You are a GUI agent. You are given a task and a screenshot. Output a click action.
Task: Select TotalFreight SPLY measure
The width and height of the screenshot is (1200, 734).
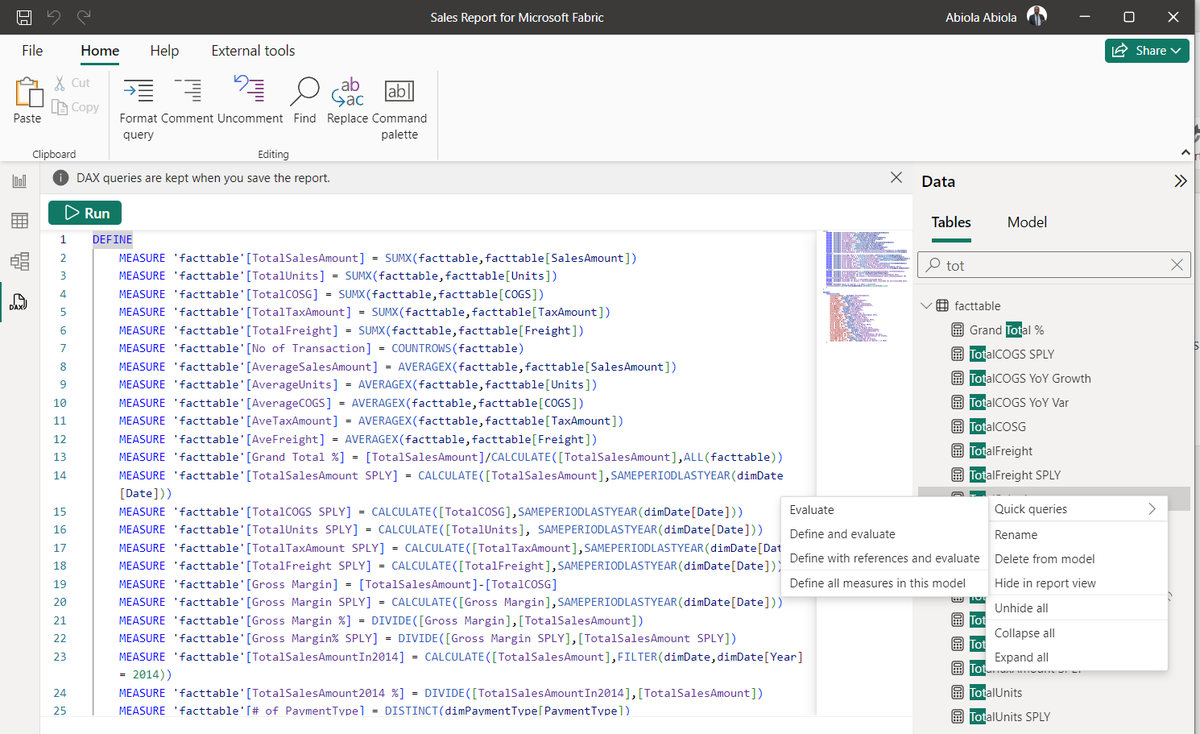coord(1015,475)
